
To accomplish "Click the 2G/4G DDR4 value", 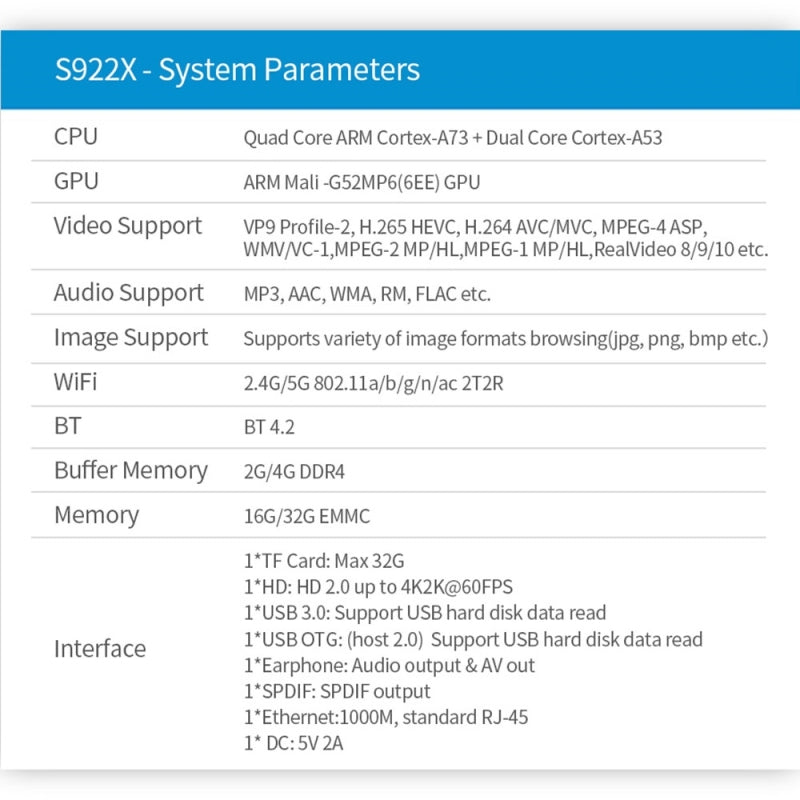I will tap(294, 471).
